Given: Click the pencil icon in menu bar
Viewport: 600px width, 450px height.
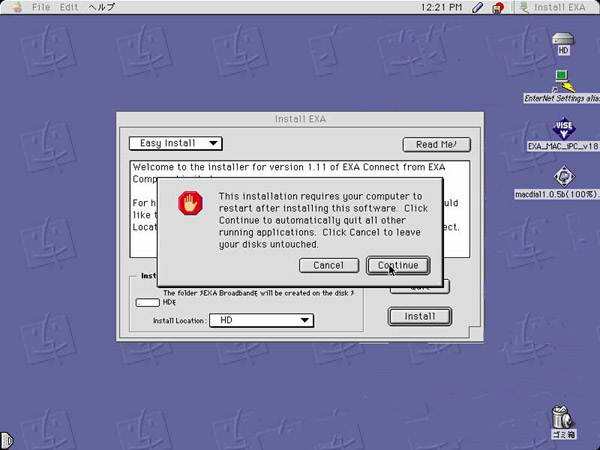Looking at the screenshot, I should 479,8.
